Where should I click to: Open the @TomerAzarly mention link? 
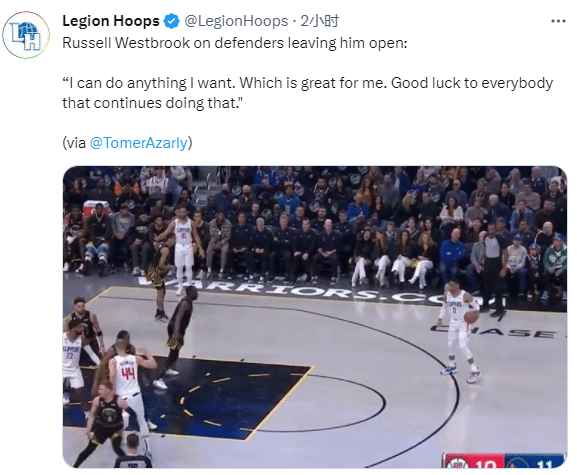[139, 143]
